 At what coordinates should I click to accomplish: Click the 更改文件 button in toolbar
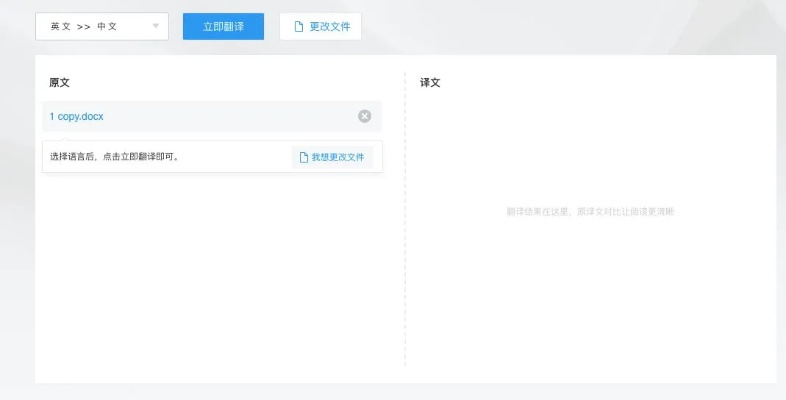coord(320,27)
